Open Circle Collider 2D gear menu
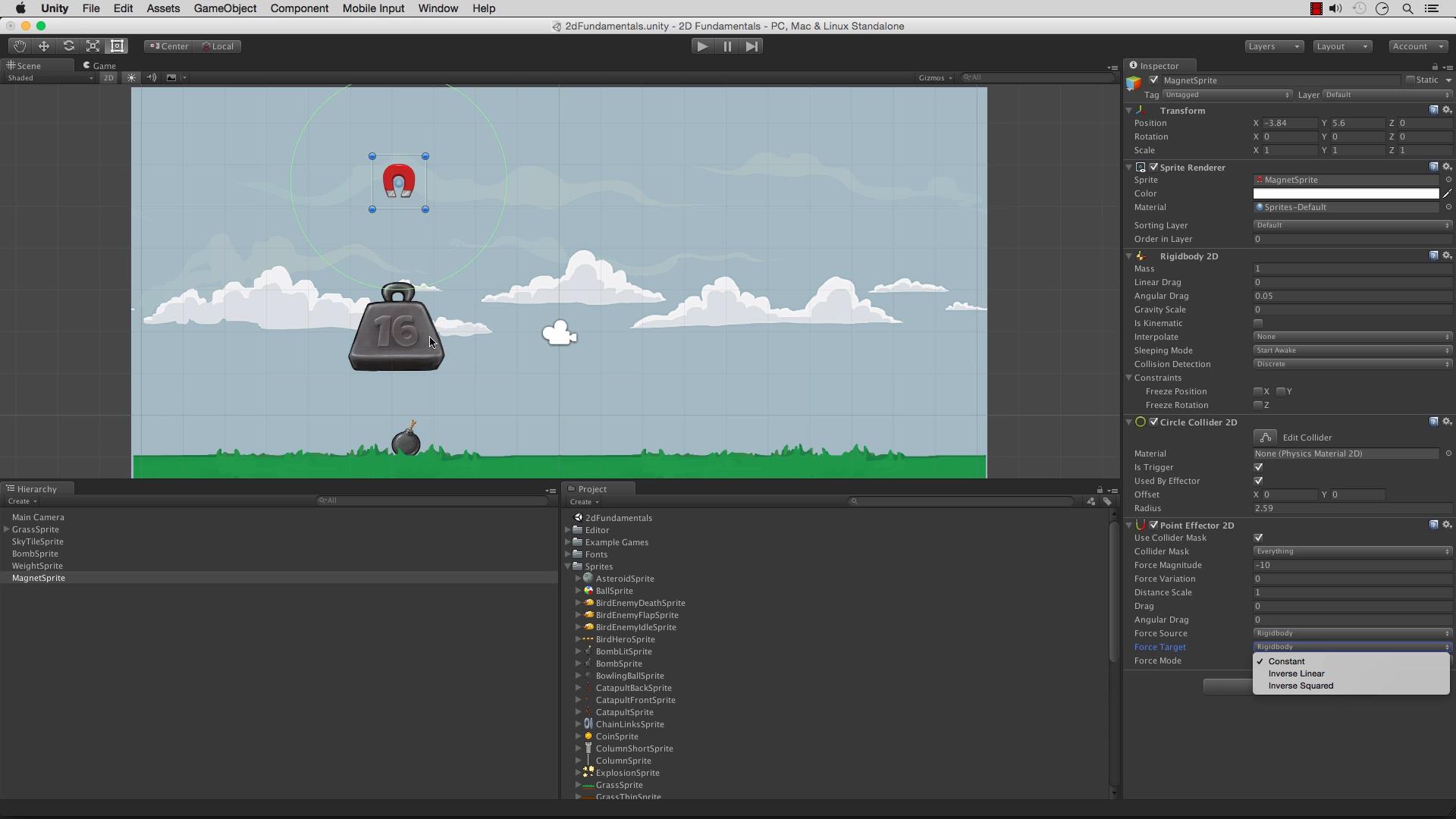This screenshot has height=819, width=1456. (1447, 422)
